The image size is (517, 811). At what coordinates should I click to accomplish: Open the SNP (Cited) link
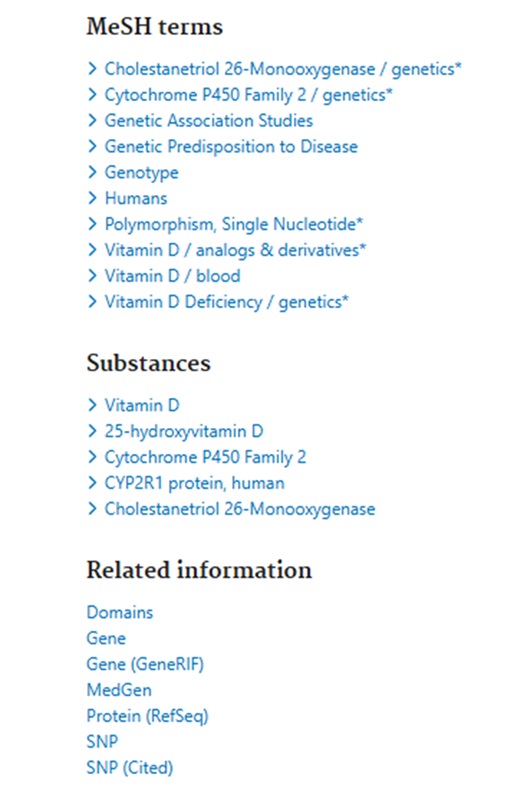tap(130, 768)
